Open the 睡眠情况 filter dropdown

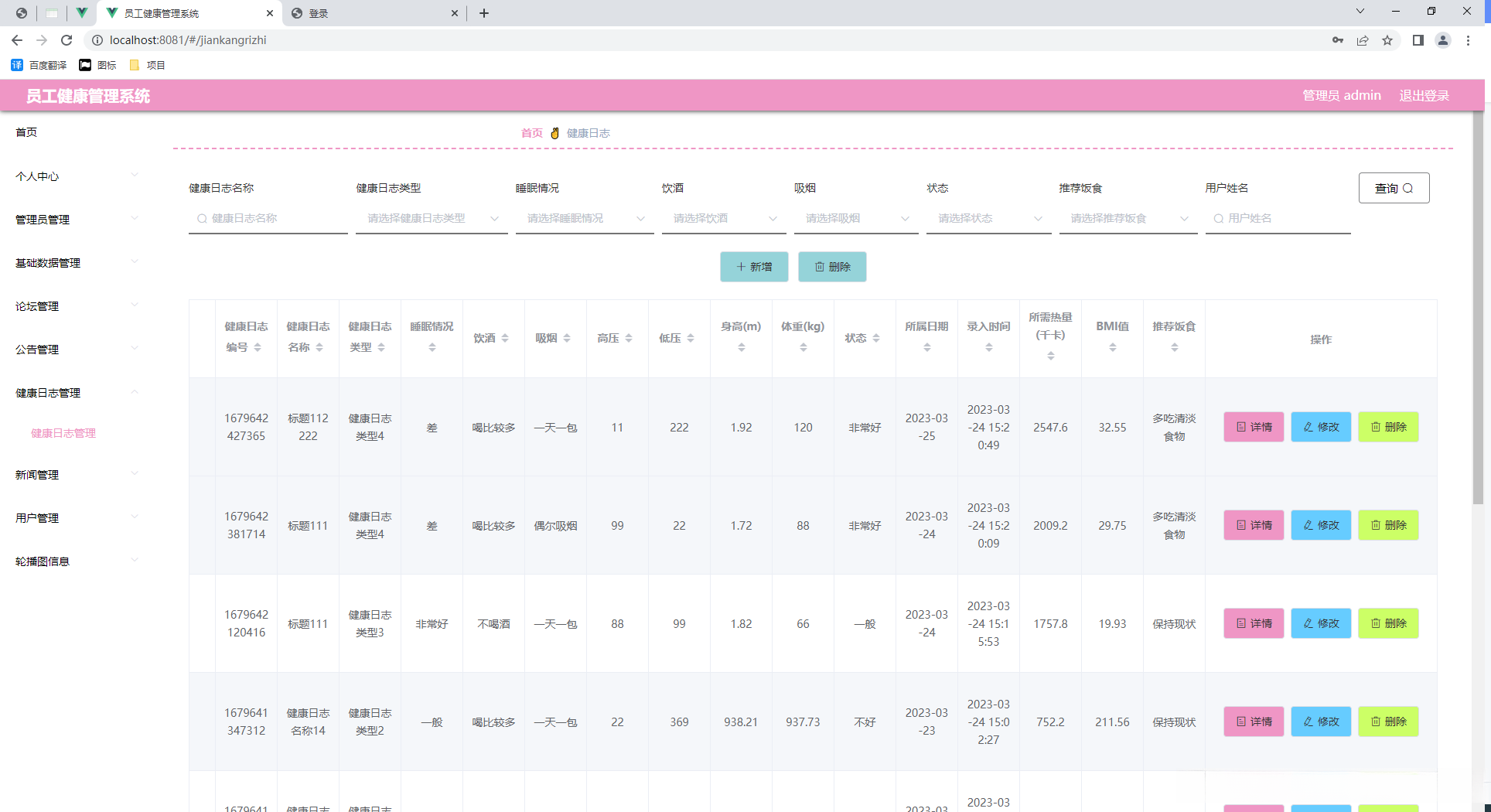(585, 219)
